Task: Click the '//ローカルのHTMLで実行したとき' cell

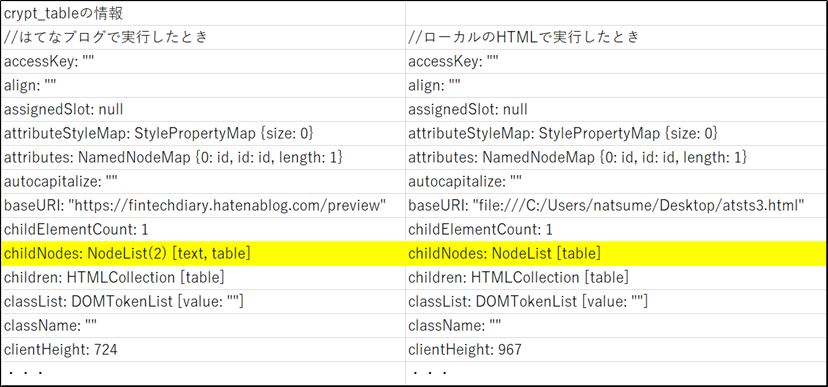Action: click(x=616, y=37)
